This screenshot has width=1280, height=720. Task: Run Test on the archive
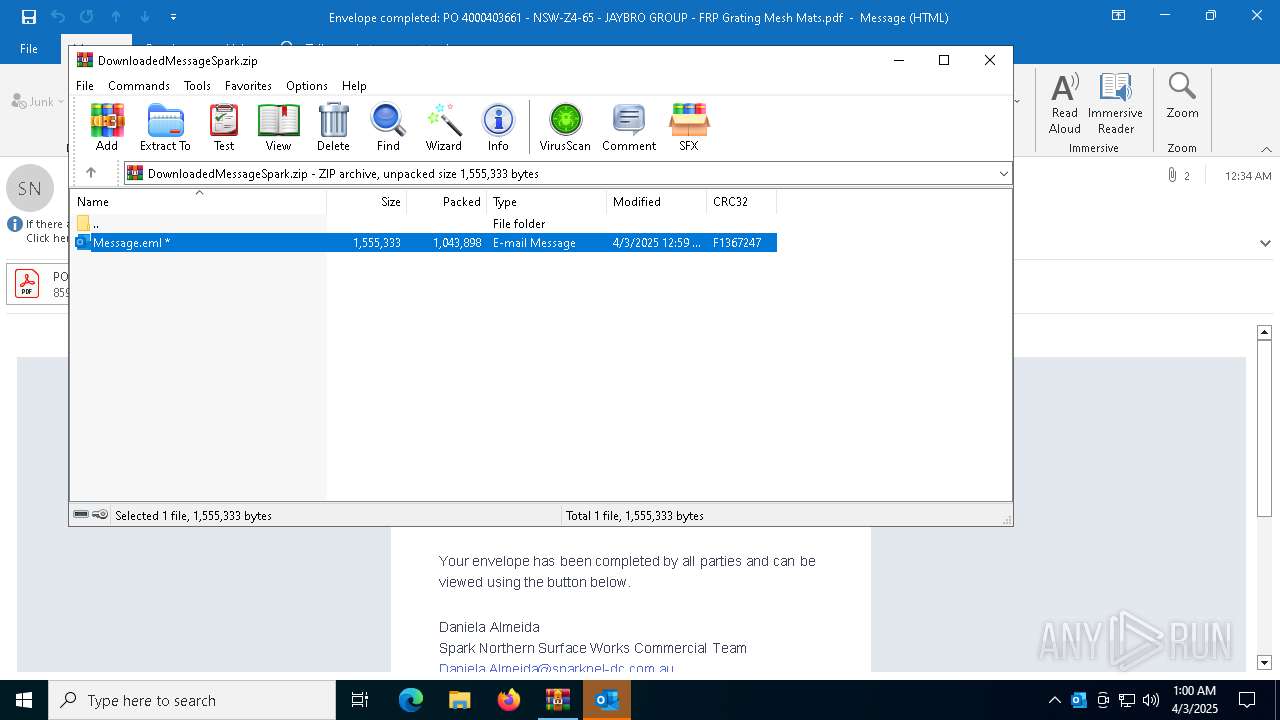tap(224, 127)
